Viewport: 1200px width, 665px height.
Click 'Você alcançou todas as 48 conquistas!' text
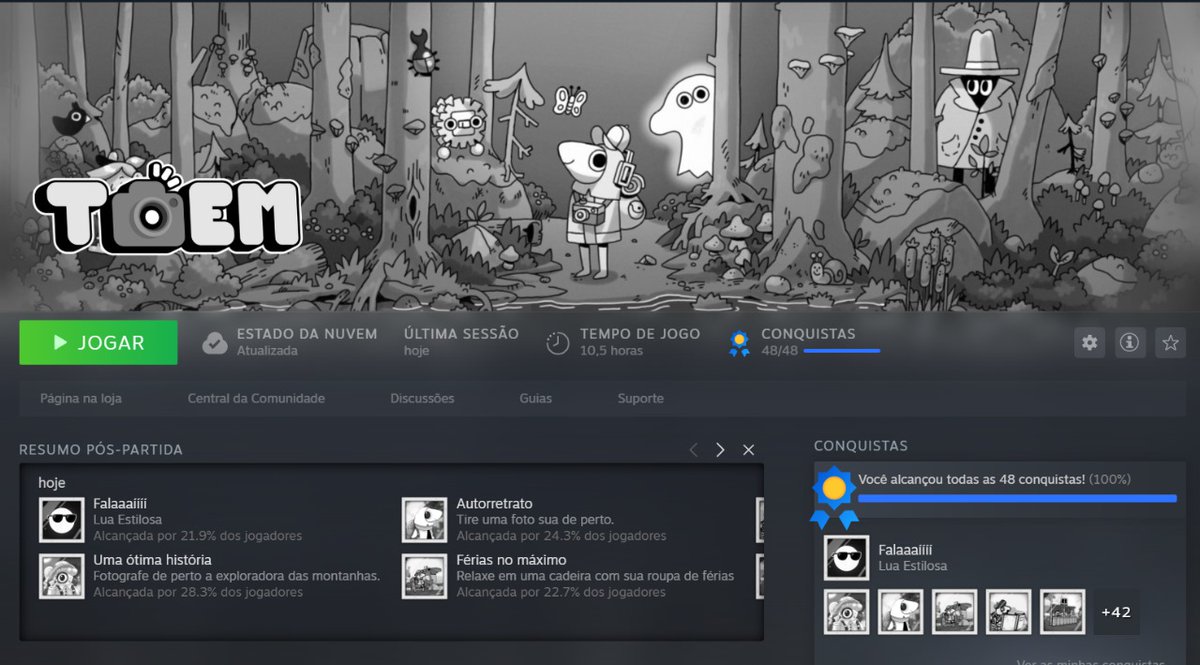[x=971, y=480]
